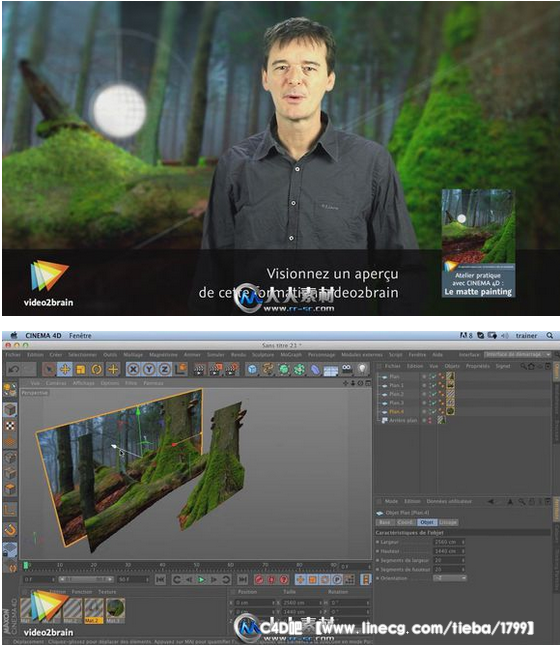The width and height of the screenshot is (560, 645).
Task: Open the Texture menu in material manager
Action: tap(107, 592)
